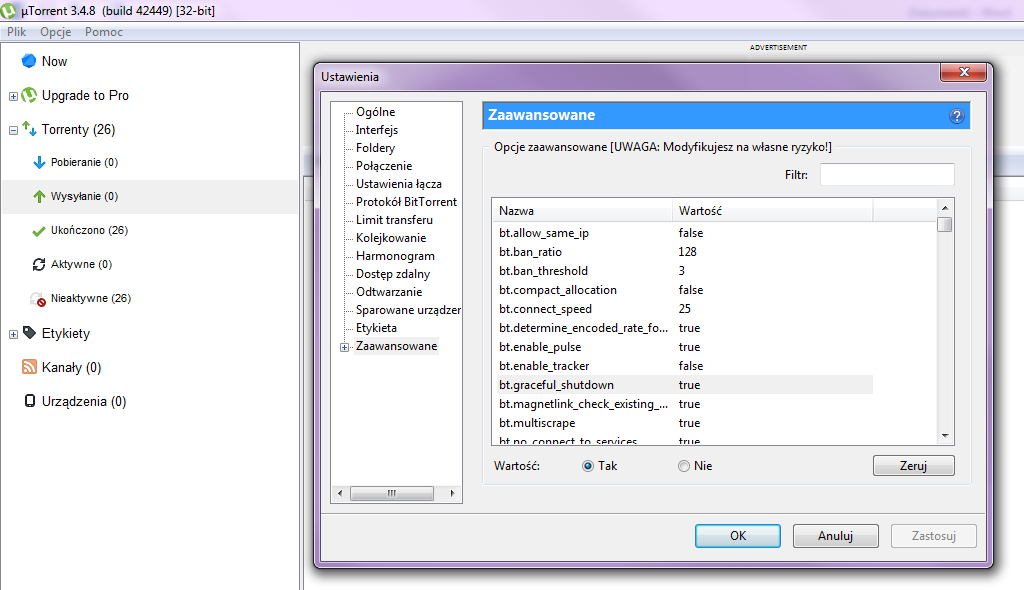This screenshot has height=590, width=1024.
Task: Click the Torrenty up-down arrows icon
Action: (x=29, y=129)
